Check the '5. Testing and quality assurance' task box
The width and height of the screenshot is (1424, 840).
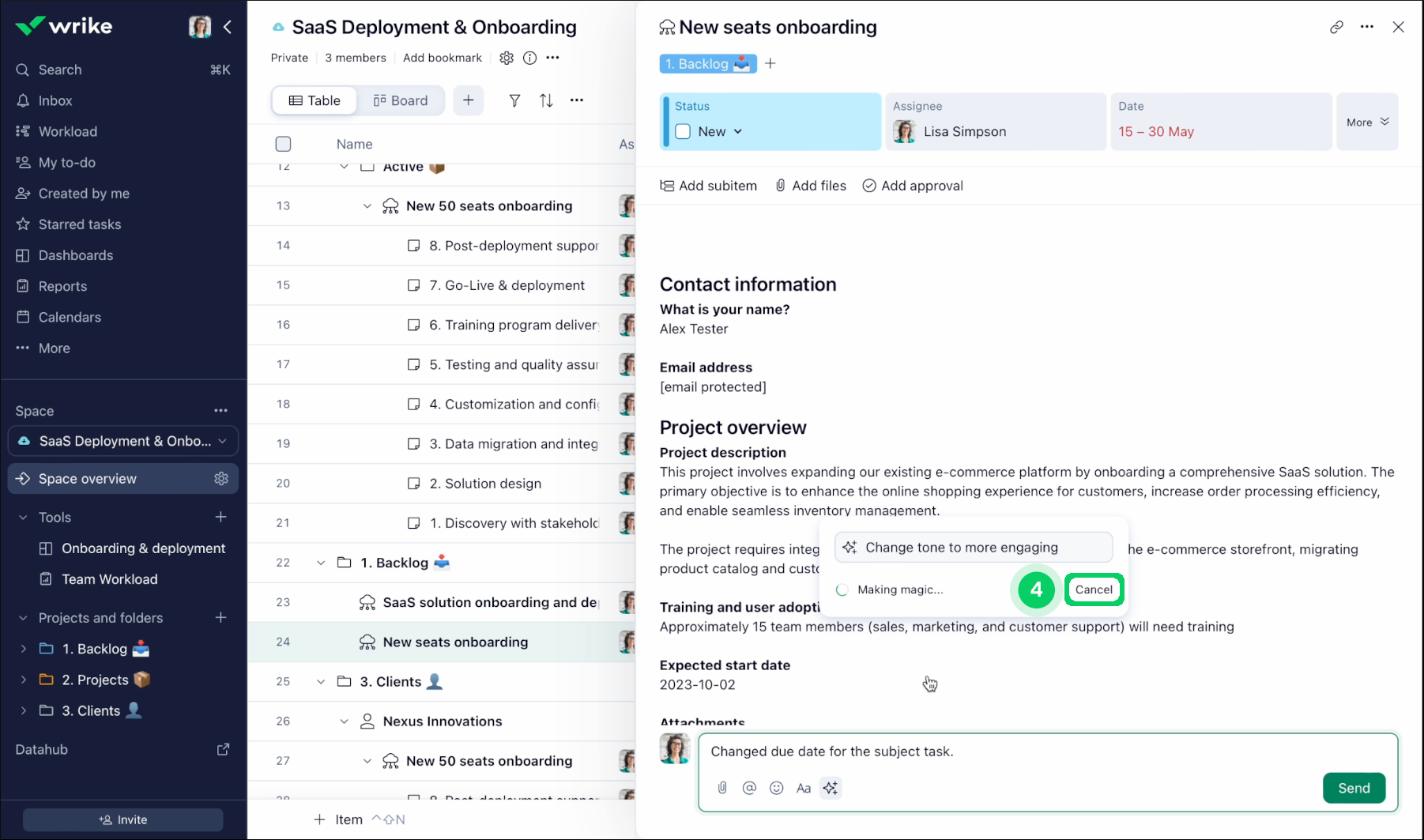[x=413, y=364]
